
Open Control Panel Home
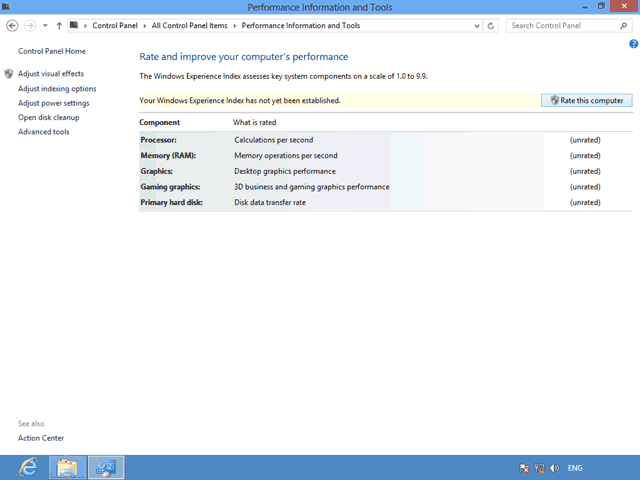(52, 51)
